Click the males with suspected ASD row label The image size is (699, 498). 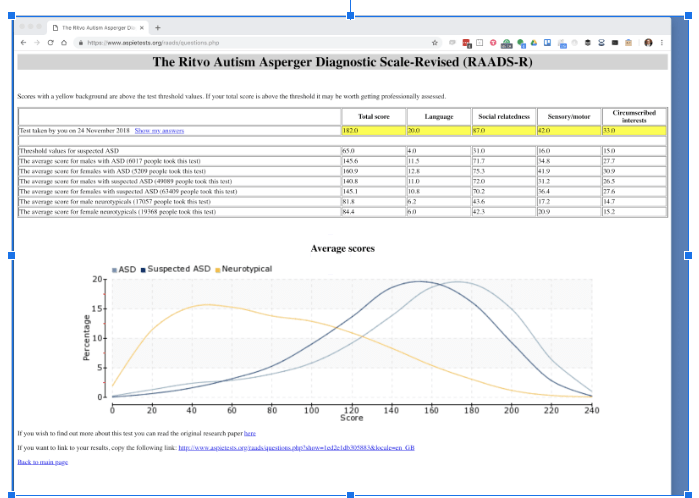(x=126, y=181)
